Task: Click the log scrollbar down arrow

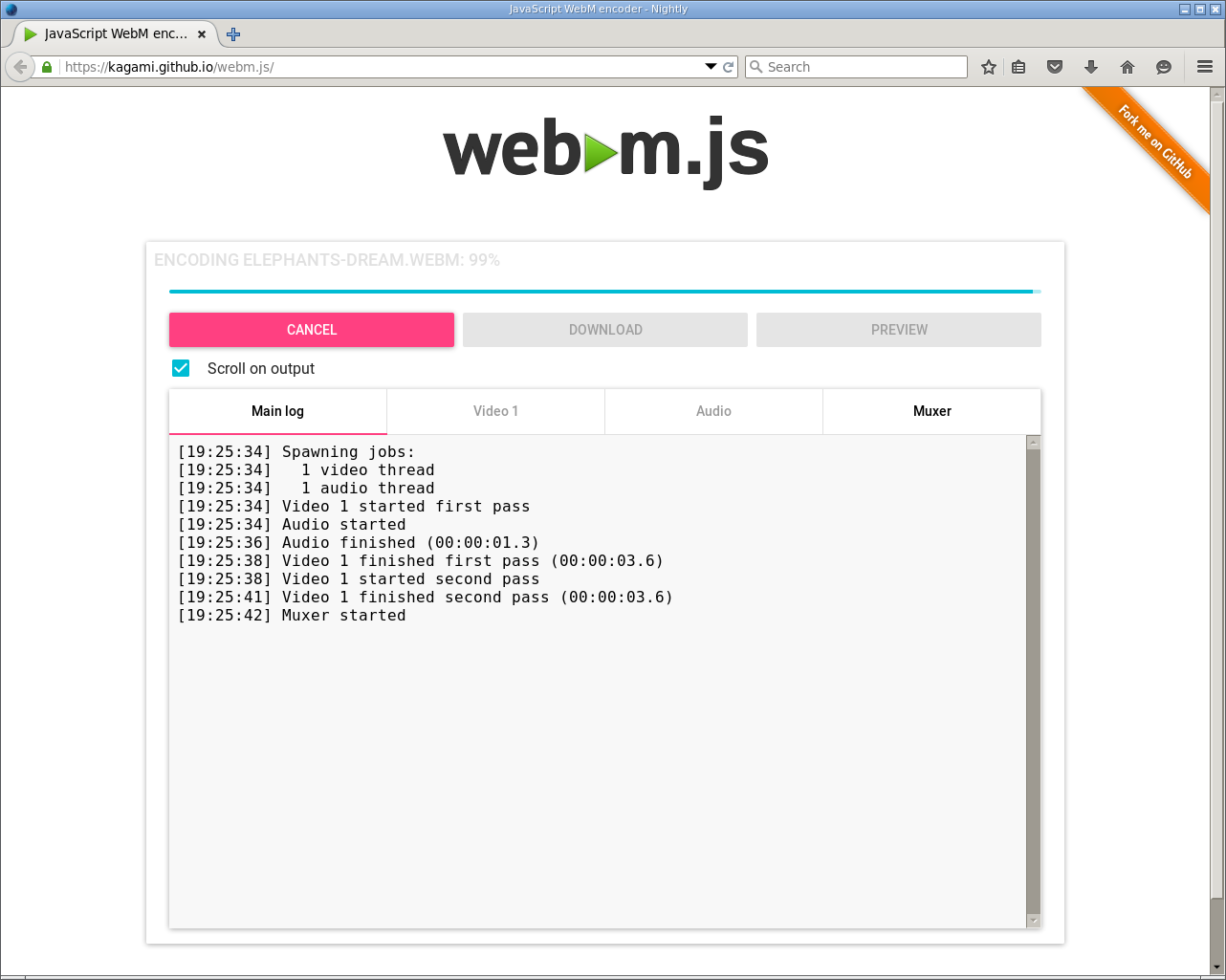Action: 1033,921
